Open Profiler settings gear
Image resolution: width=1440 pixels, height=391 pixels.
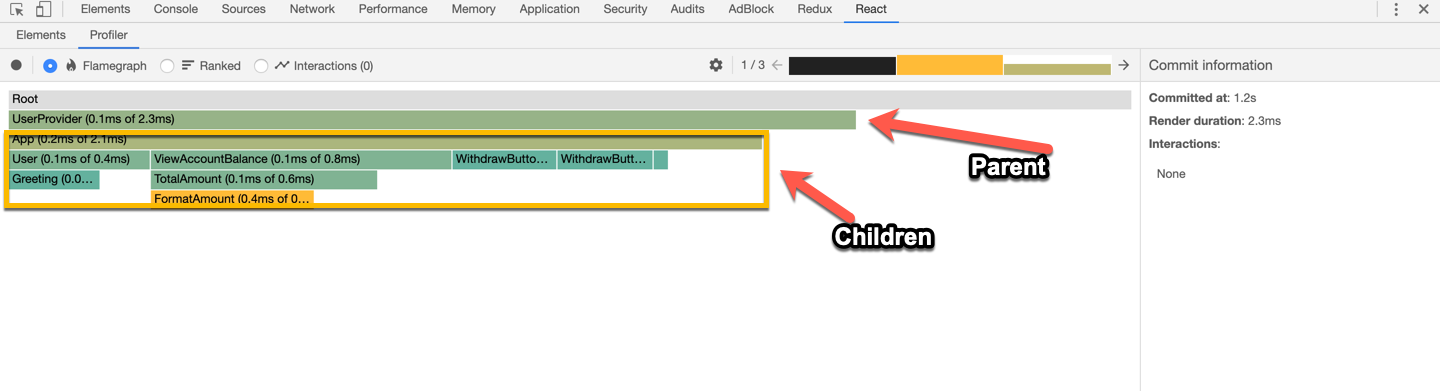pos(716,65)
